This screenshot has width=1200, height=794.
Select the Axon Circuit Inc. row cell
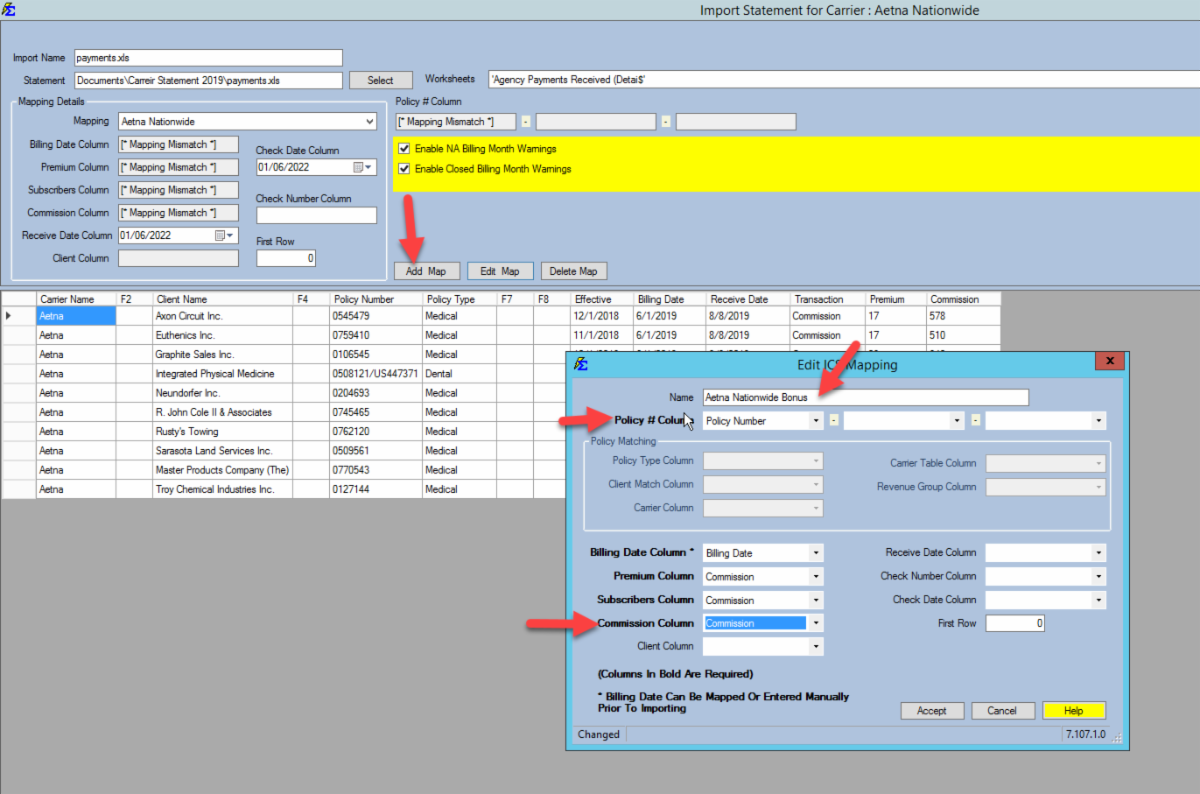[x=222, y=316]
